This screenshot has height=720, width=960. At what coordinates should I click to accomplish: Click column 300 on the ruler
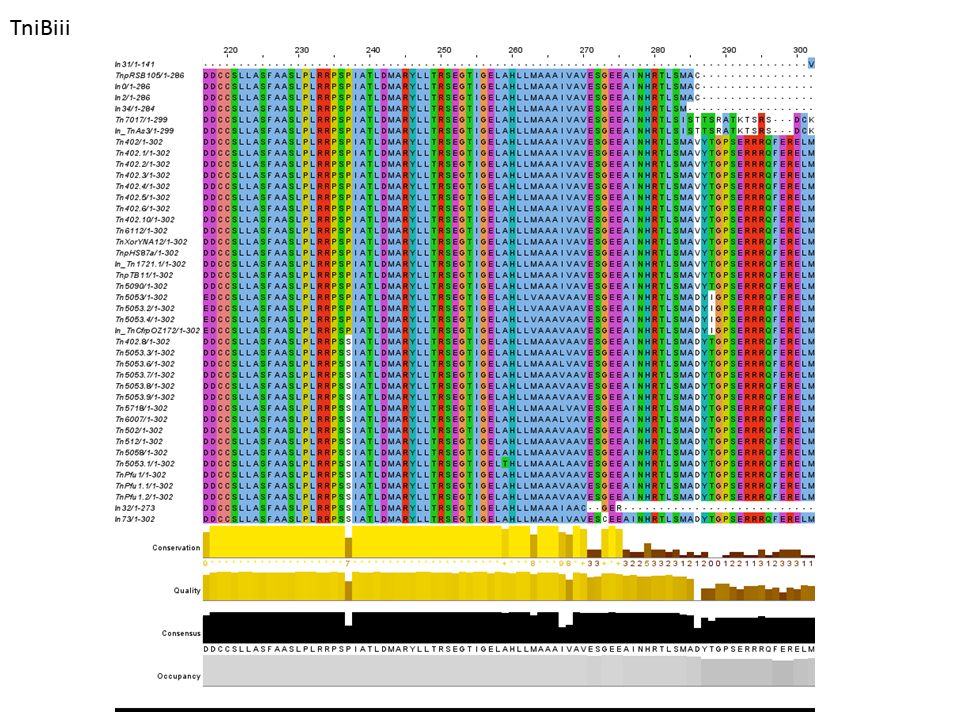(800, 50)
